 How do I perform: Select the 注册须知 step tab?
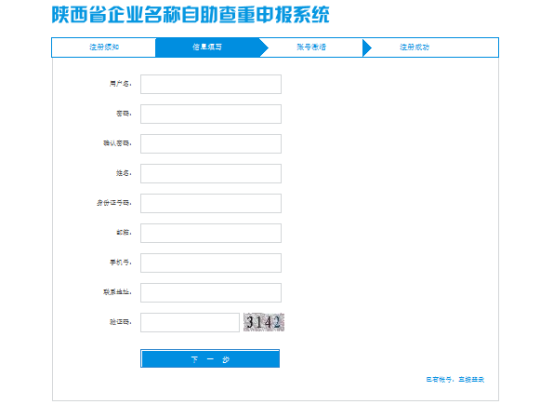pyautogui.click(x=104, y=47)
